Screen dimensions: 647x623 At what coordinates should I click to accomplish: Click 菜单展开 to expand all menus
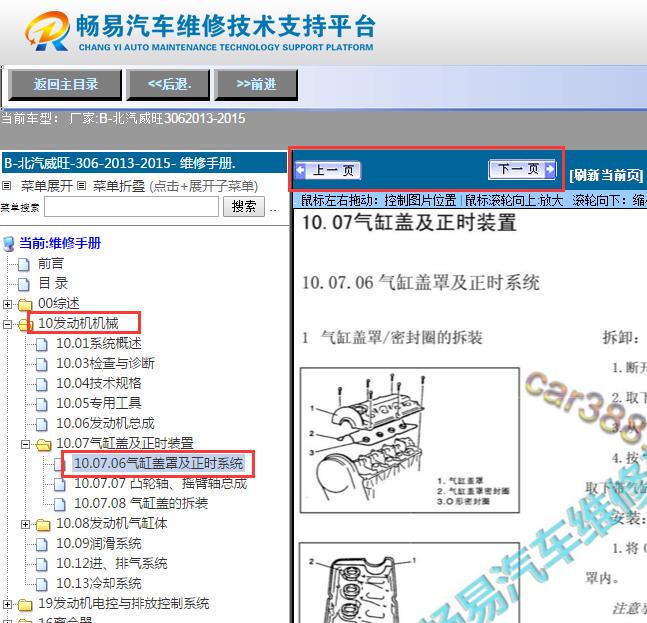point(47,186)
